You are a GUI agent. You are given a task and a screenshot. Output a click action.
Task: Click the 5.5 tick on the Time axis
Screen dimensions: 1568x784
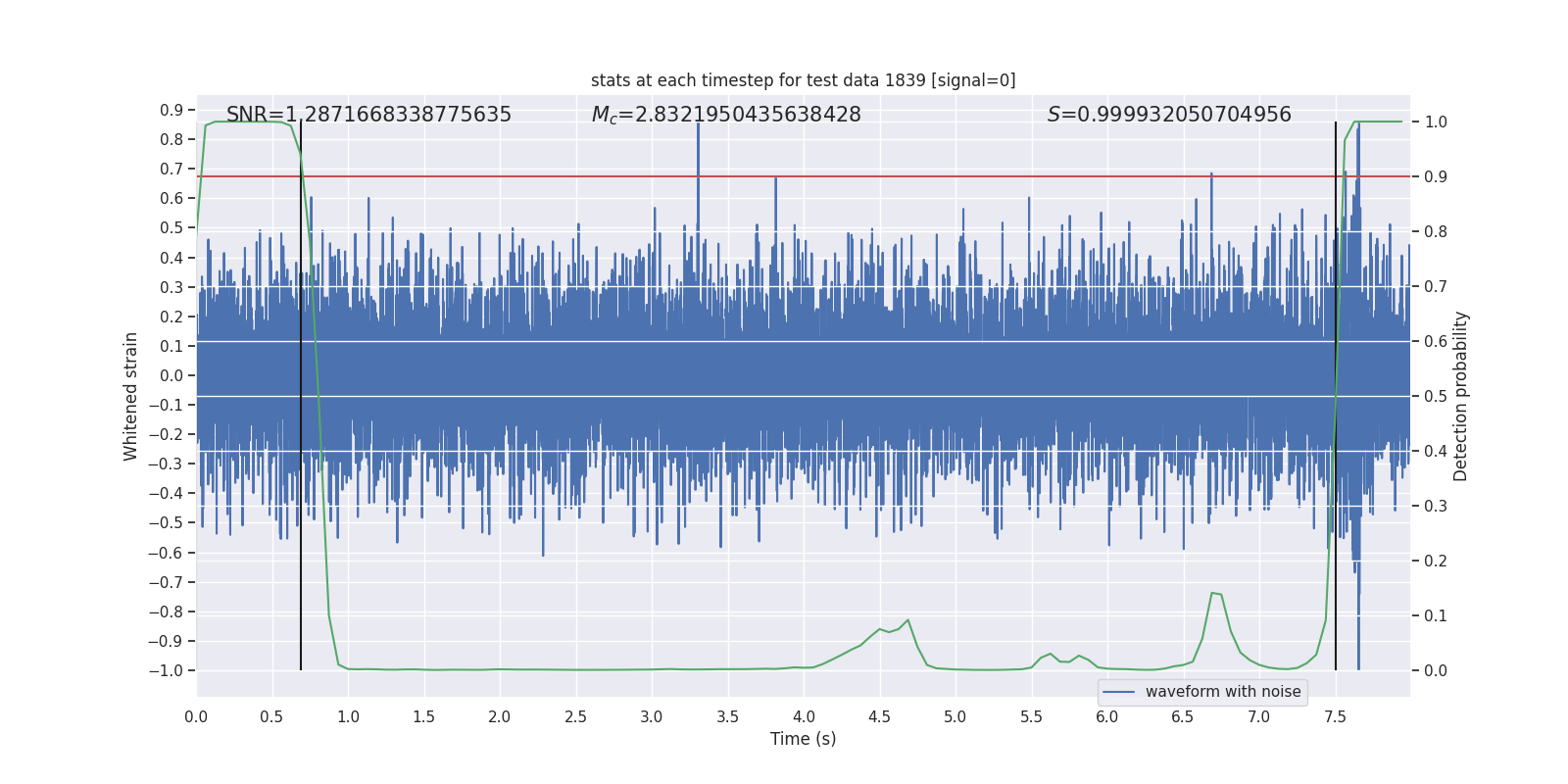pos(1031,716)
